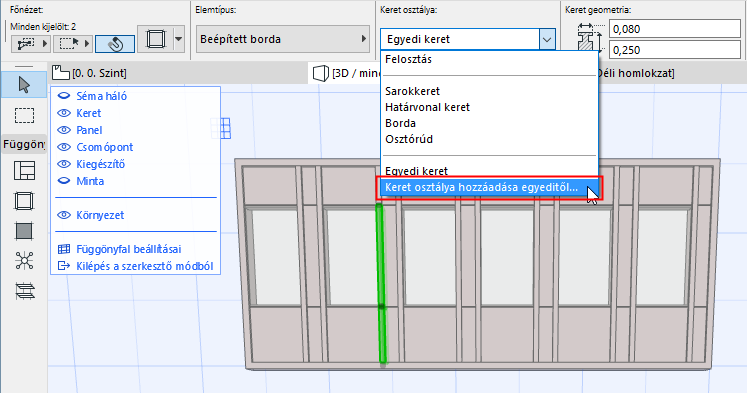Viewport: 747px width, 393px height.
Task: Click the green selected frame in 3D view
Action: 381,283
